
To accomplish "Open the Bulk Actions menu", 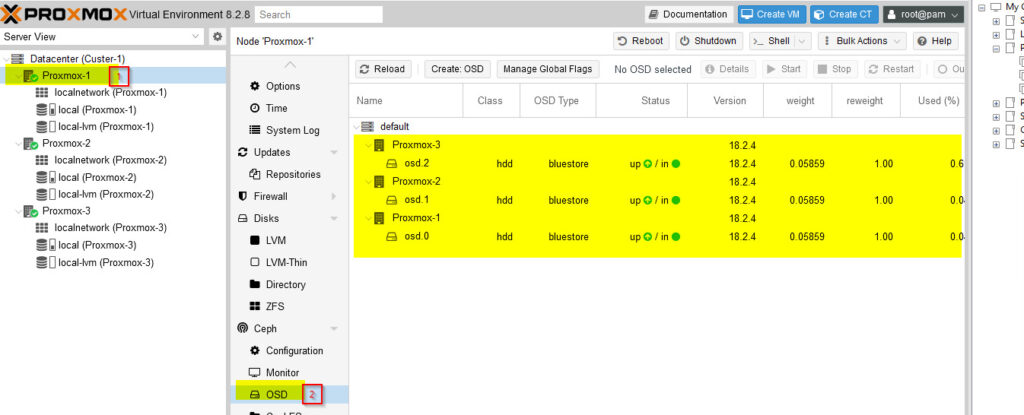I will [862, 41].
